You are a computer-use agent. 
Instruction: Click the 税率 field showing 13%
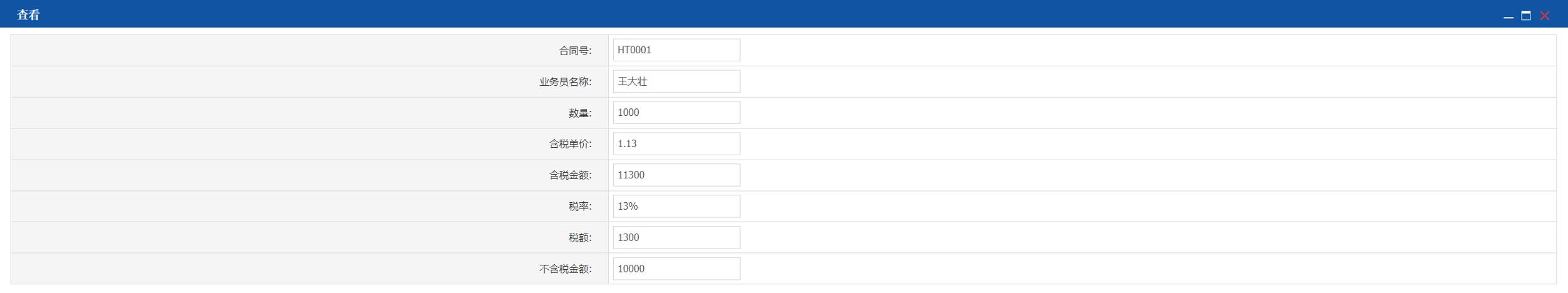[x=676, y=207]
